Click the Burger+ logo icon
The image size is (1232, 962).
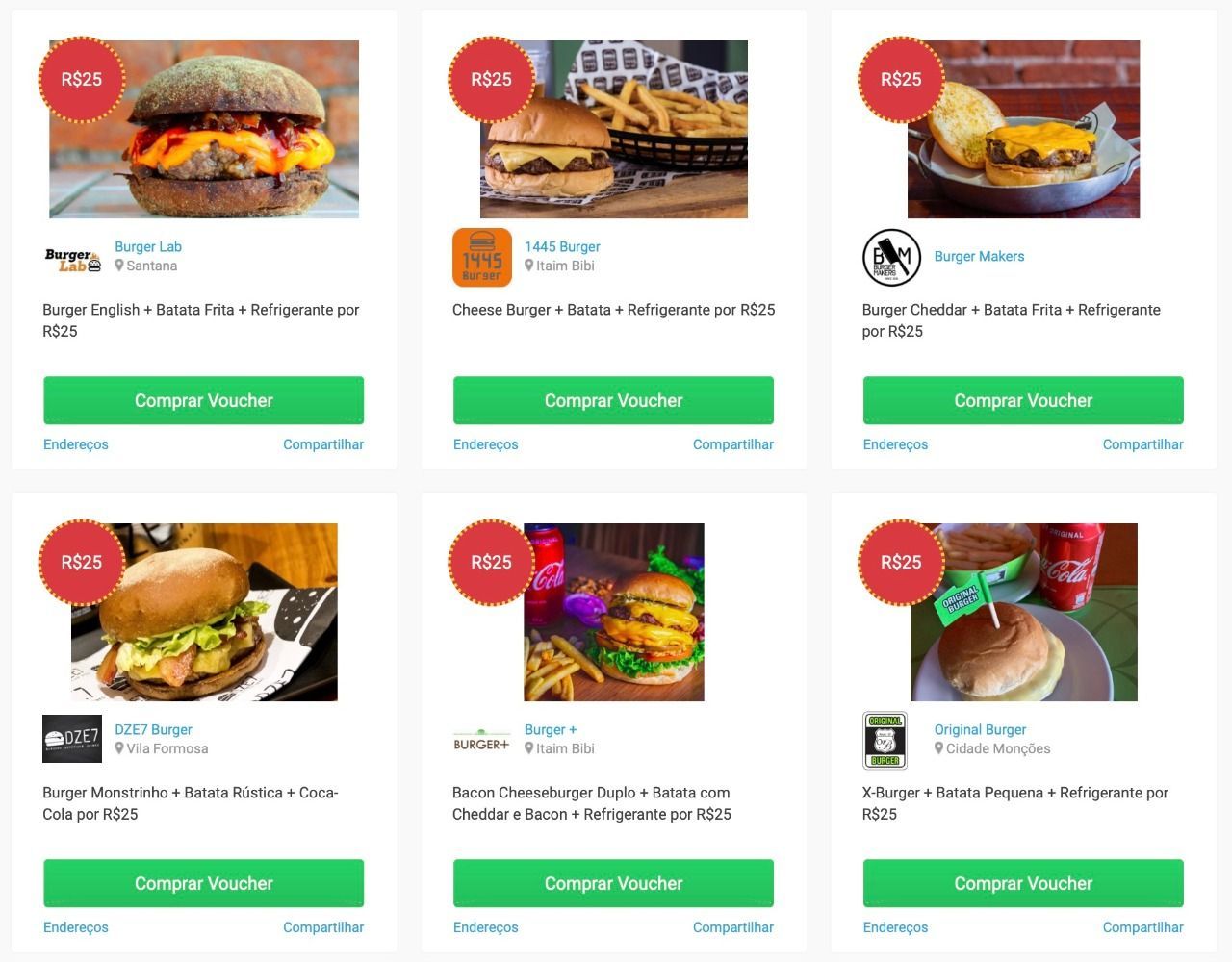coord(481,741)
